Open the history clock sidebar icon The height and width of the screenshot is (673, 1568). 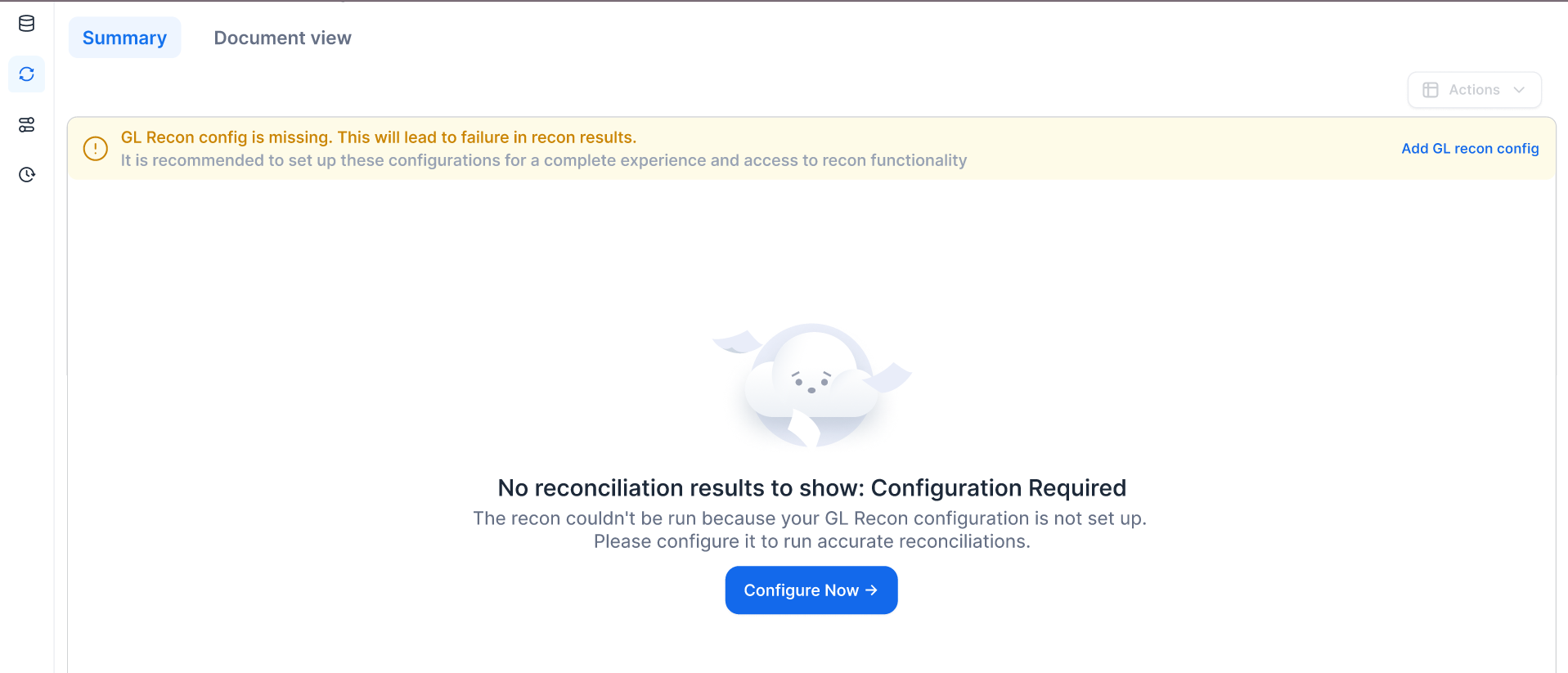pyautogui.click(x=26, y=174)
